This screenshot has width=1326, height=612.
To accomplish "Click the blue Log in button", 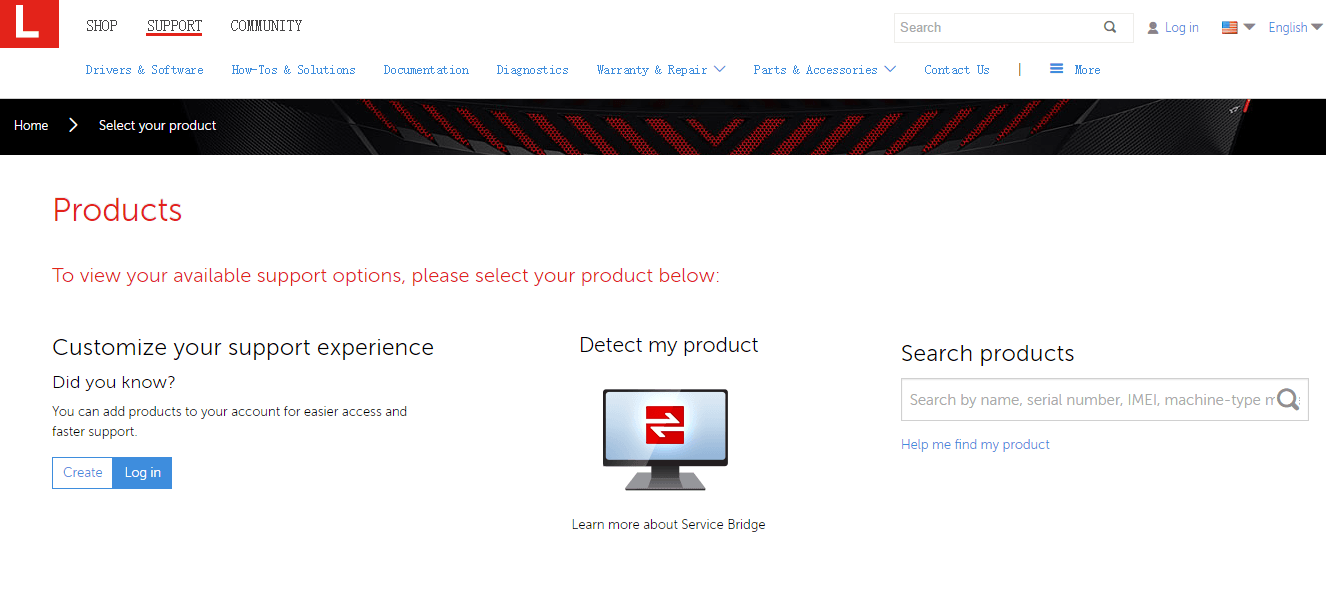I will click(x=142, y=473).
